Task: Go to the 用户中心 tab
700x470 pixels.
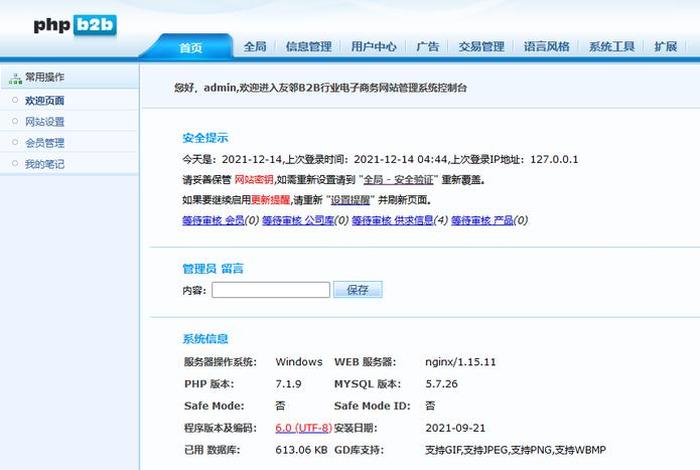Action: (374, 46)
